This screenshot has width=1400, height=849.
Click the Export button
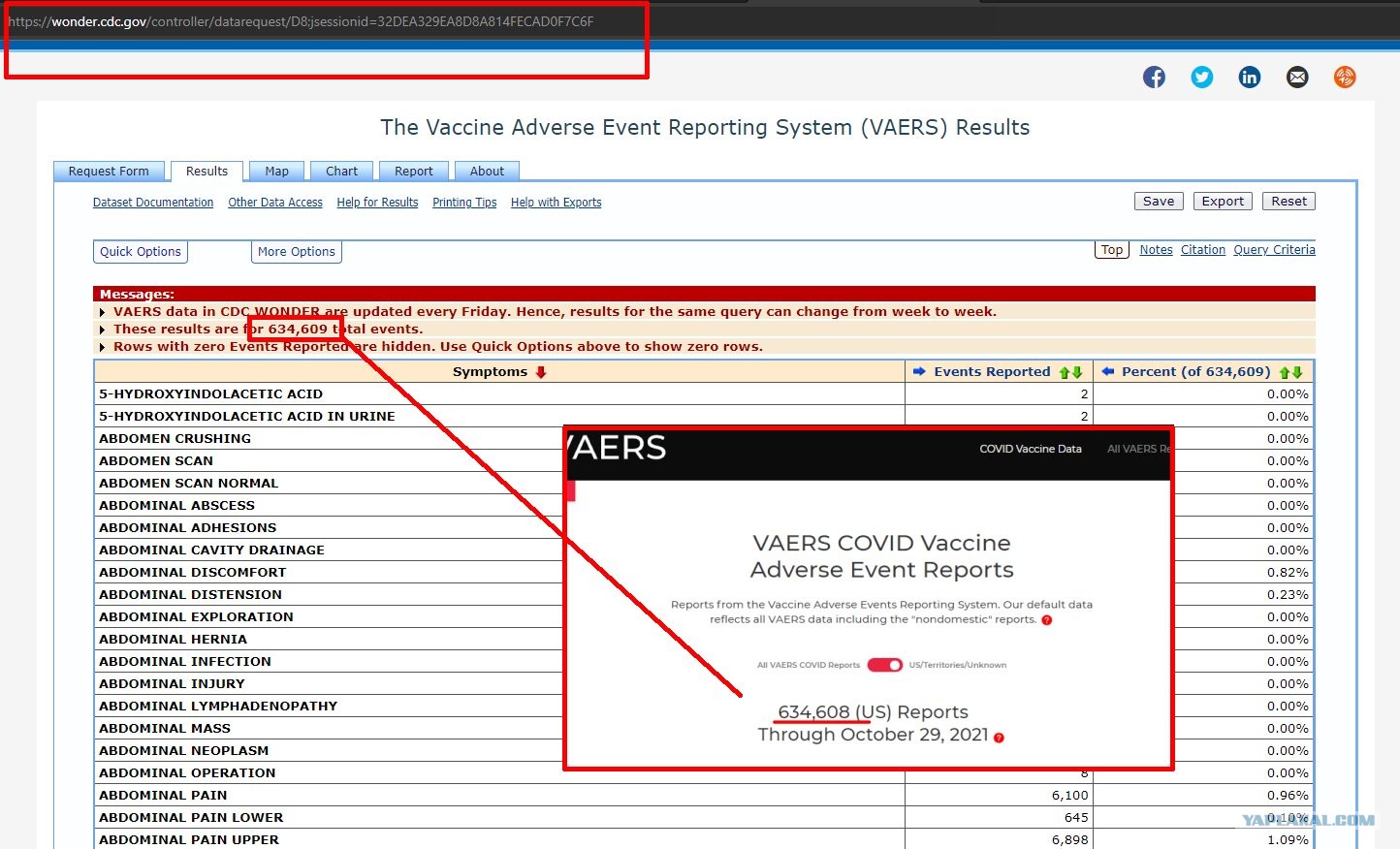(1223, 202)
